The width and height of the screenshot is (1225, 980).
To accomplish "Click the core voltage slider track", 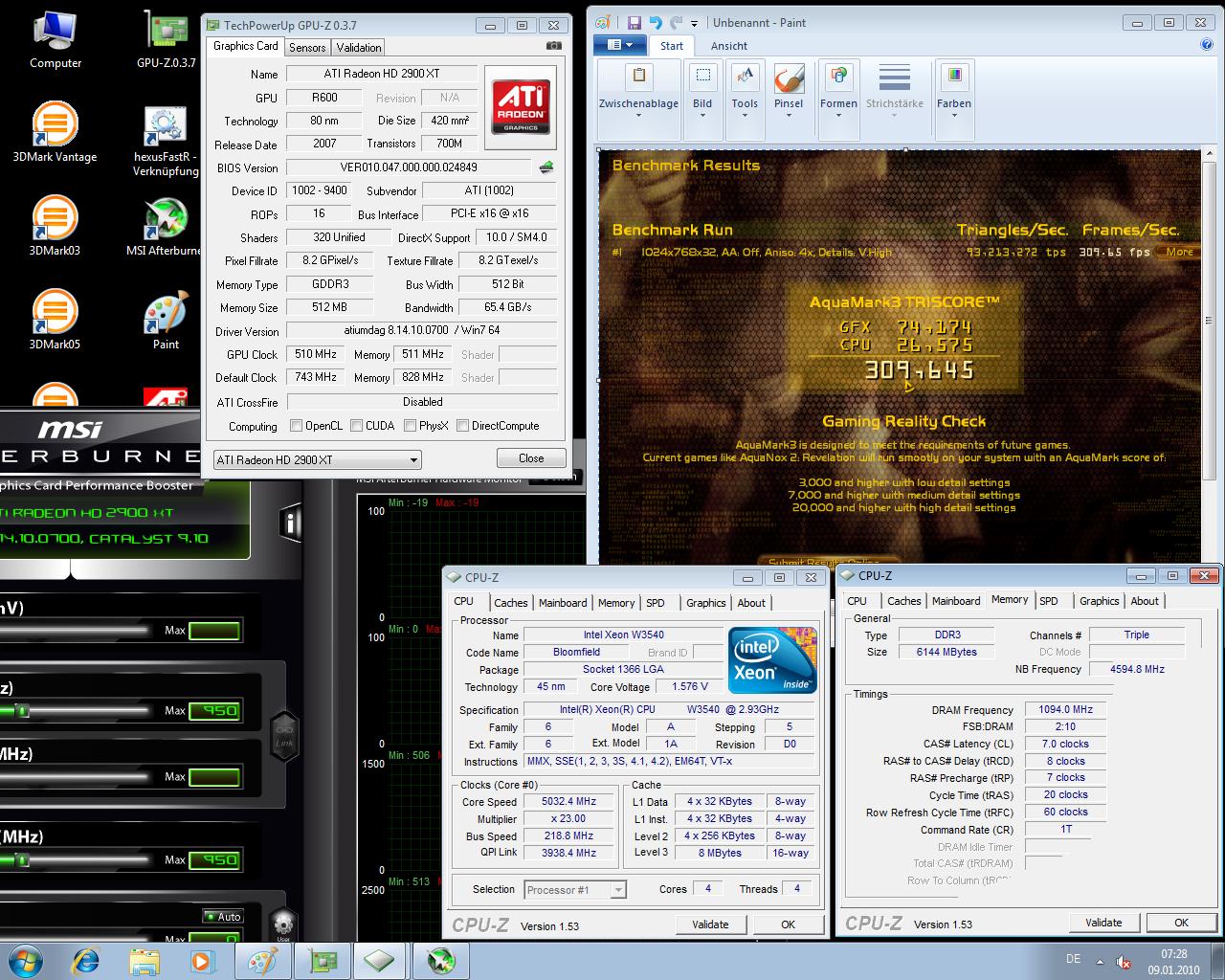I will coord(75,630).
